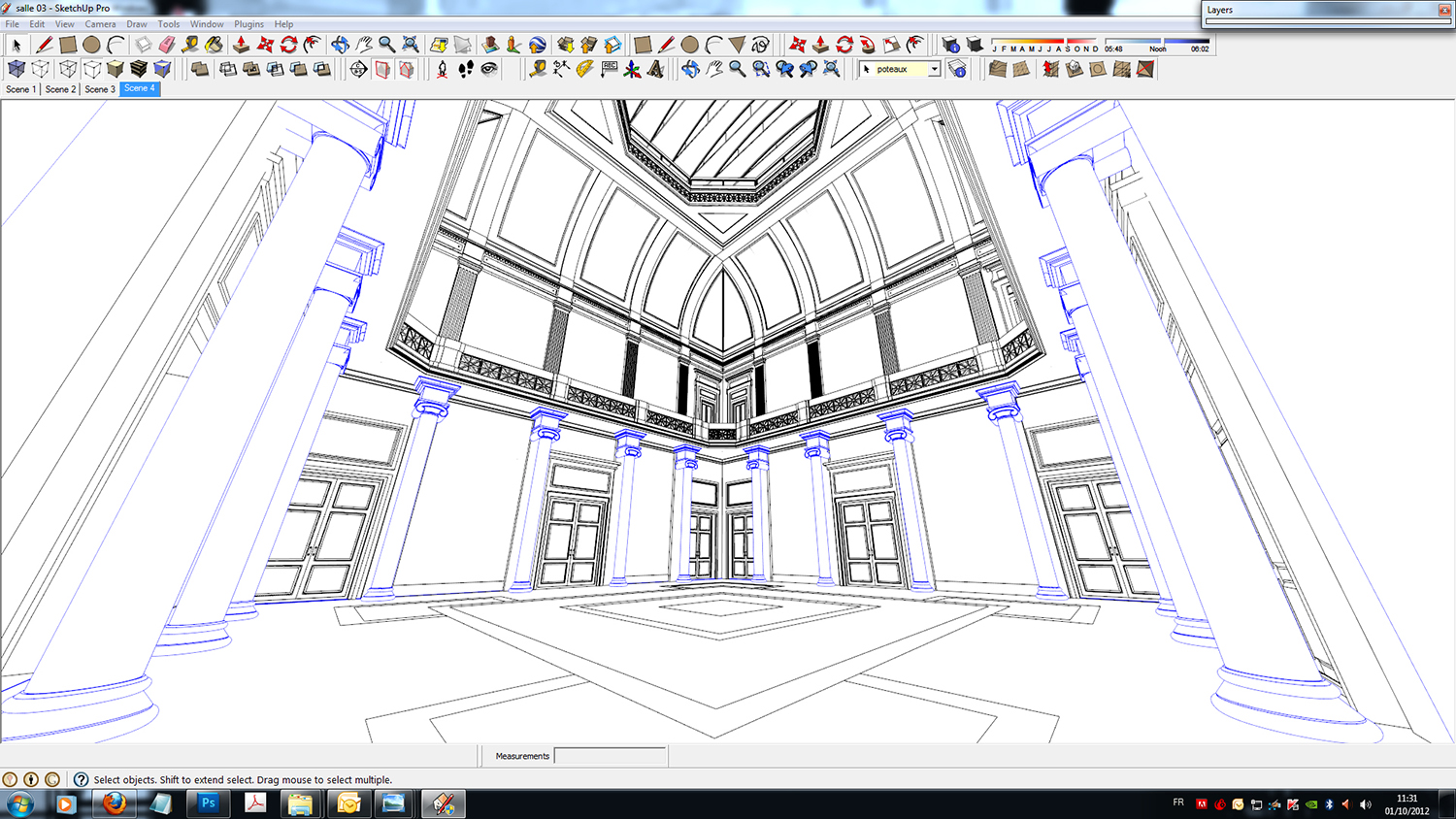Open the Plugins menu
The height and width of the screenshot is (819, 1456).
point(248,24)
